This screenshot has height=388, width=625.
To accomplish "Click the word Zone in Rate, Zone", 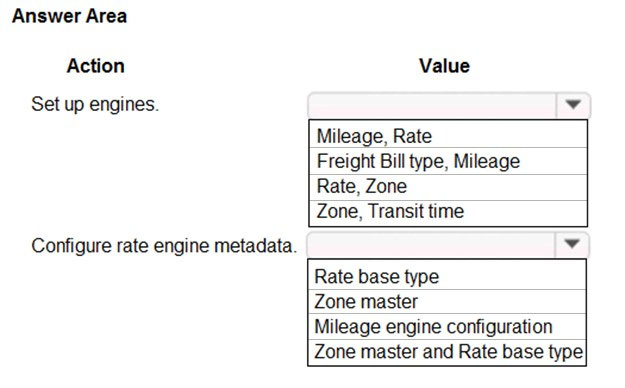I will [x=386, y=187].
